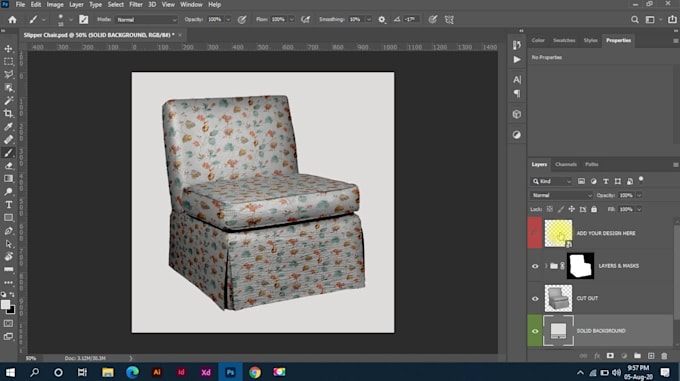Toggle pressure for opacity button
The height and width of the screenshot is (381, 680).
pyautogui.click(x=242, y=20)
